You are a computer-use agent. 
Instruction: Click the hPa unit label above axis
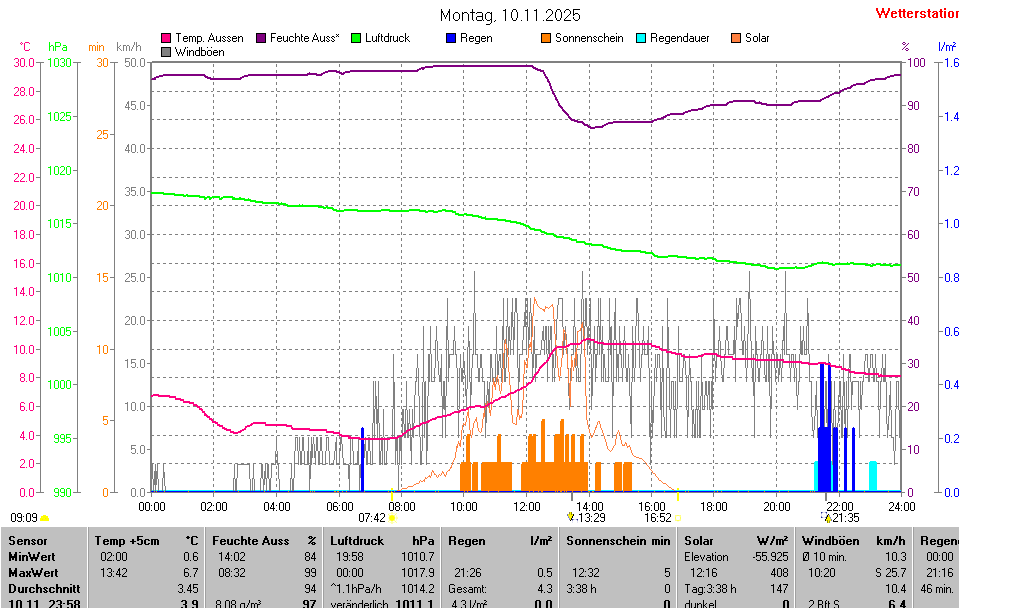(58, 47)
